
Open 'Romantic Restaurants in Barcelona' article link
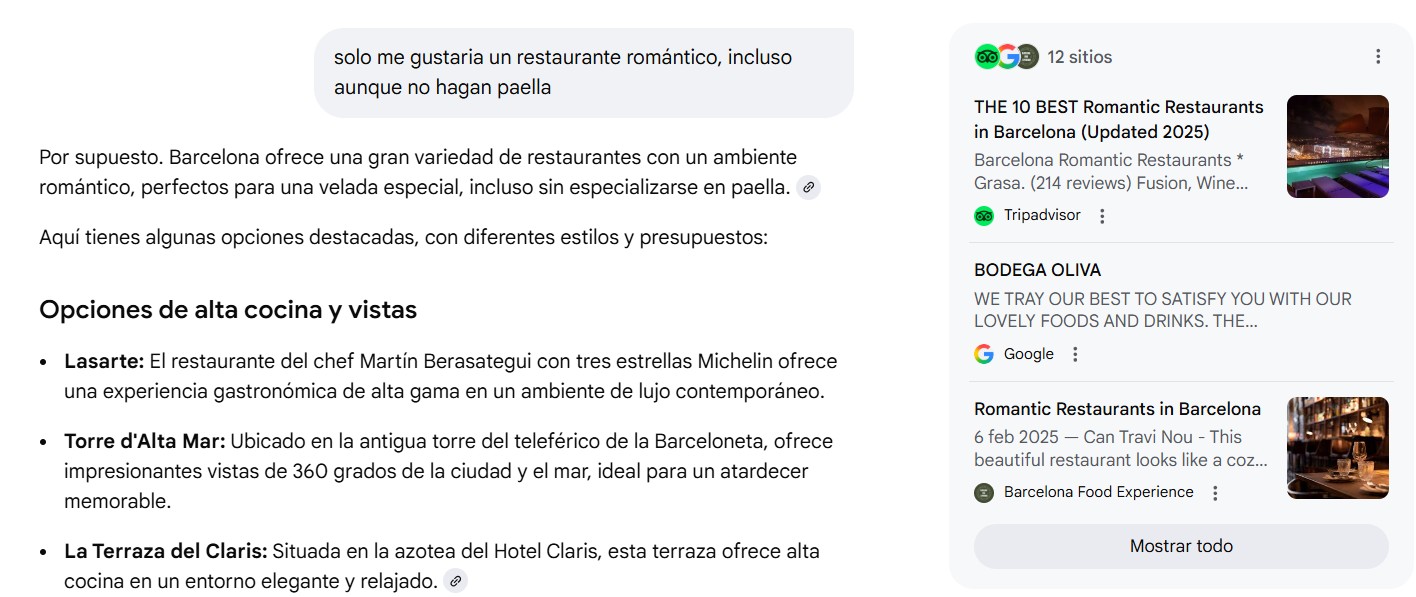(x=1117, y=409)
